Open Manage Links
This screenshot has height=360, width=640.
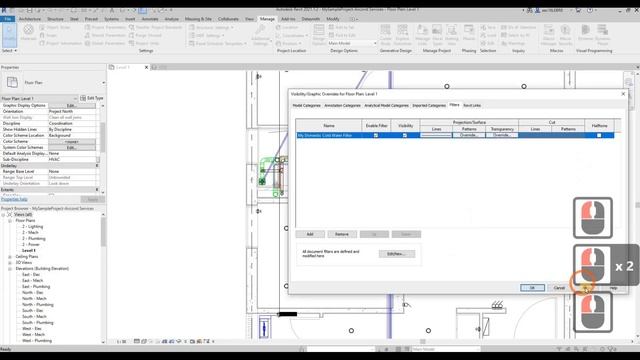point(422,35)
